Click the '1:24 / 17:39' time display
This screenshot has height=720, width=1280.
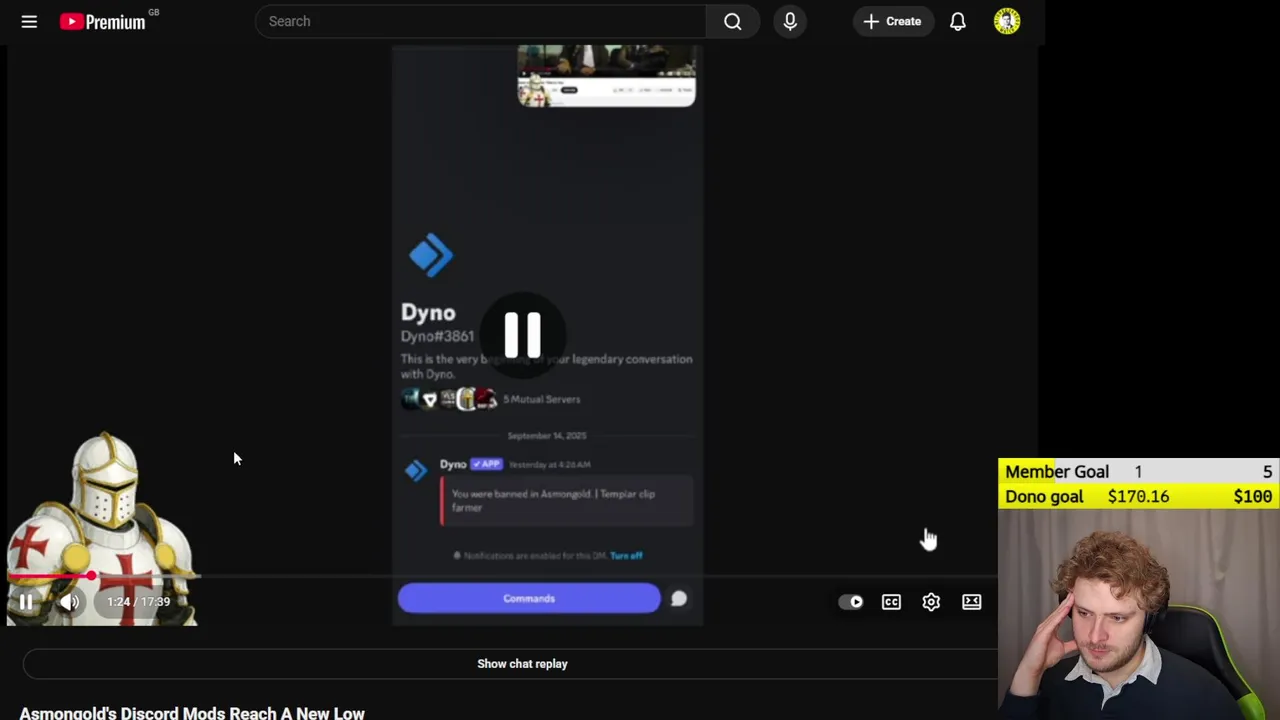pyautogui.click(x=138, y=602)
